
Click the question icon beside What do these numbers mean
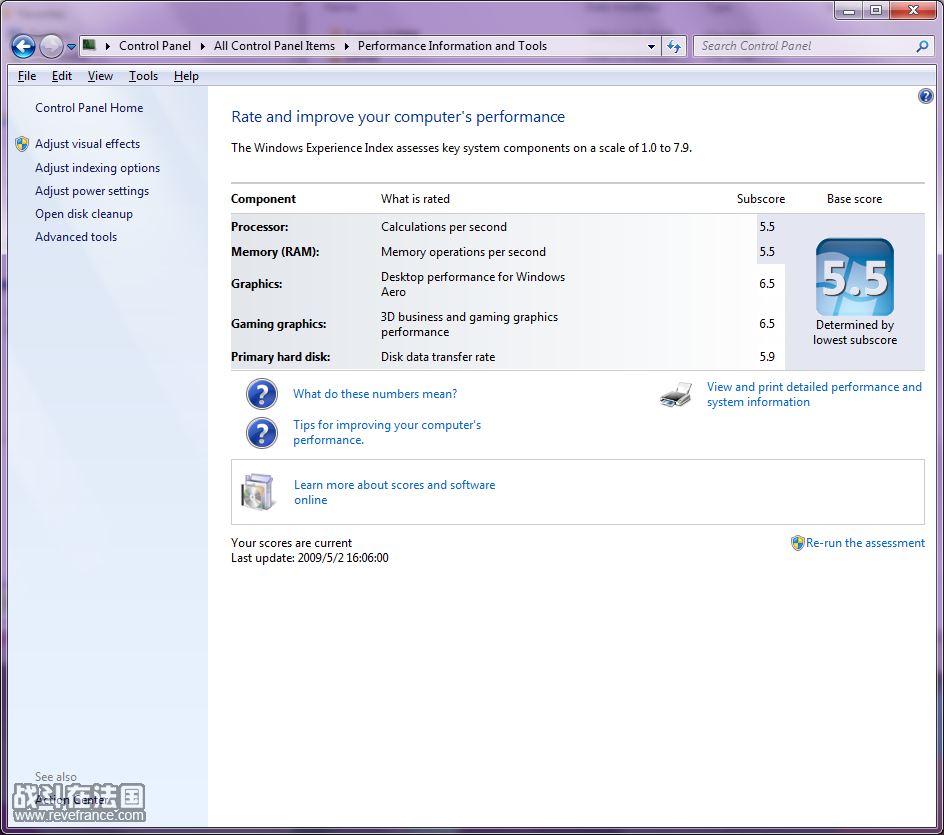[x=262, y=394]
